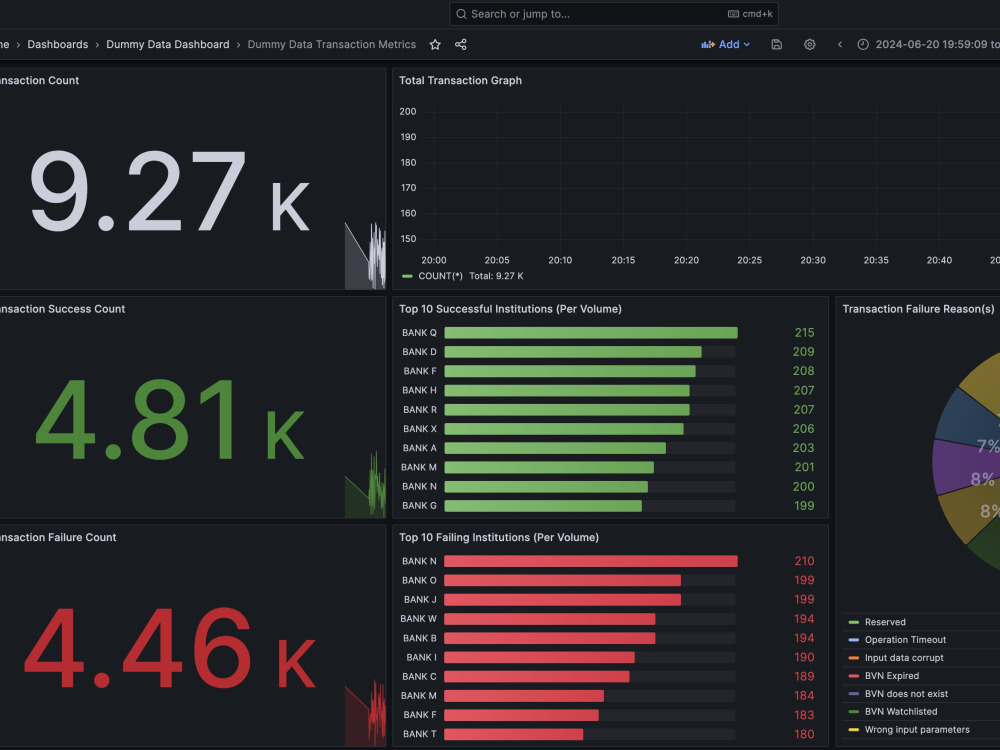The width and height of the screenshot is (1000, 750).
Task: Open Top 10 Failing Institutions panel title
Action: click(499, 538)
